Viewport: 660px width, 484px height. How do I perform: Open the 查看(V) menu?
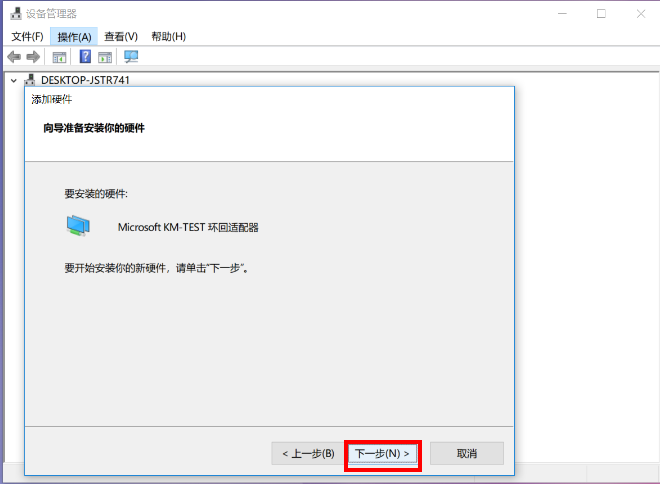pos(121,36)
